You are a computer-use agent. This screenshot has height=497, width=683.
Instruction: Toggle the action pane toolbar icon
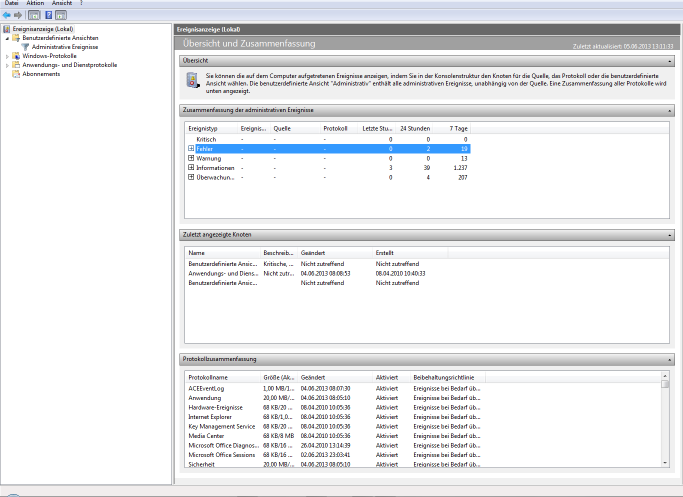(x=61, y=15)
